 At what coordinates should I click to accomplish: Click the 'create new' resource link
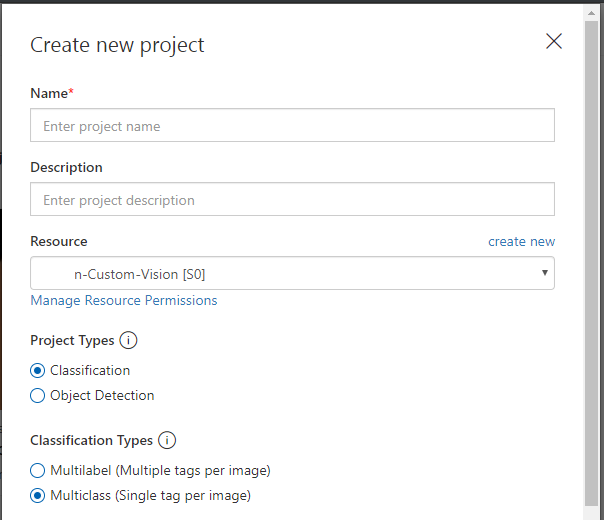coord(521,242)
